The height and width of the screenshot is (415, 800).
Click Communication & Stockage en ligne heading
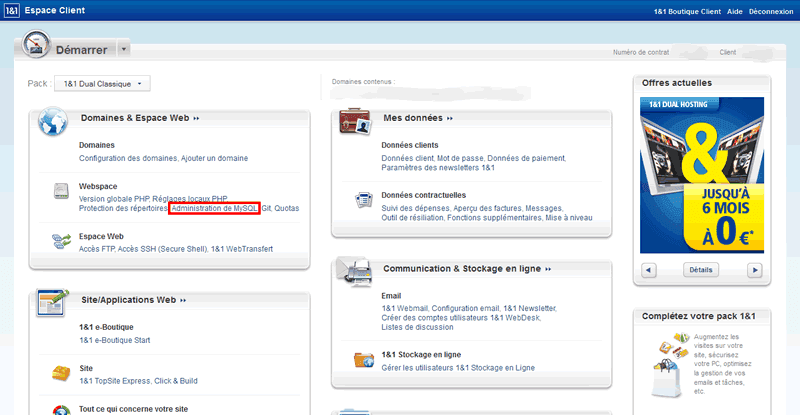point(462,268)
